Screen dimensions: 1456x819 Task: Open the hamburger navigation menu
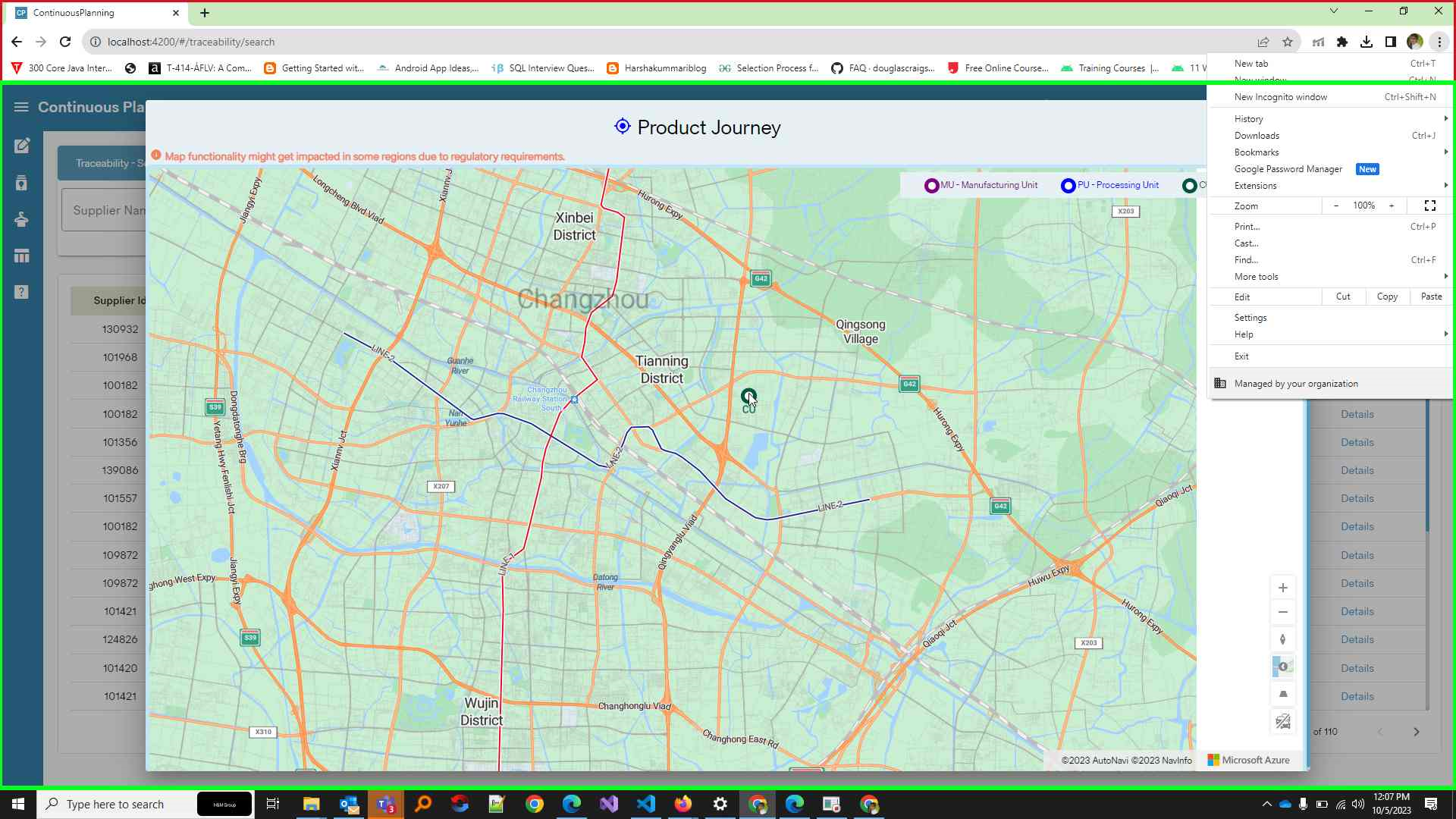coord(21,107)
